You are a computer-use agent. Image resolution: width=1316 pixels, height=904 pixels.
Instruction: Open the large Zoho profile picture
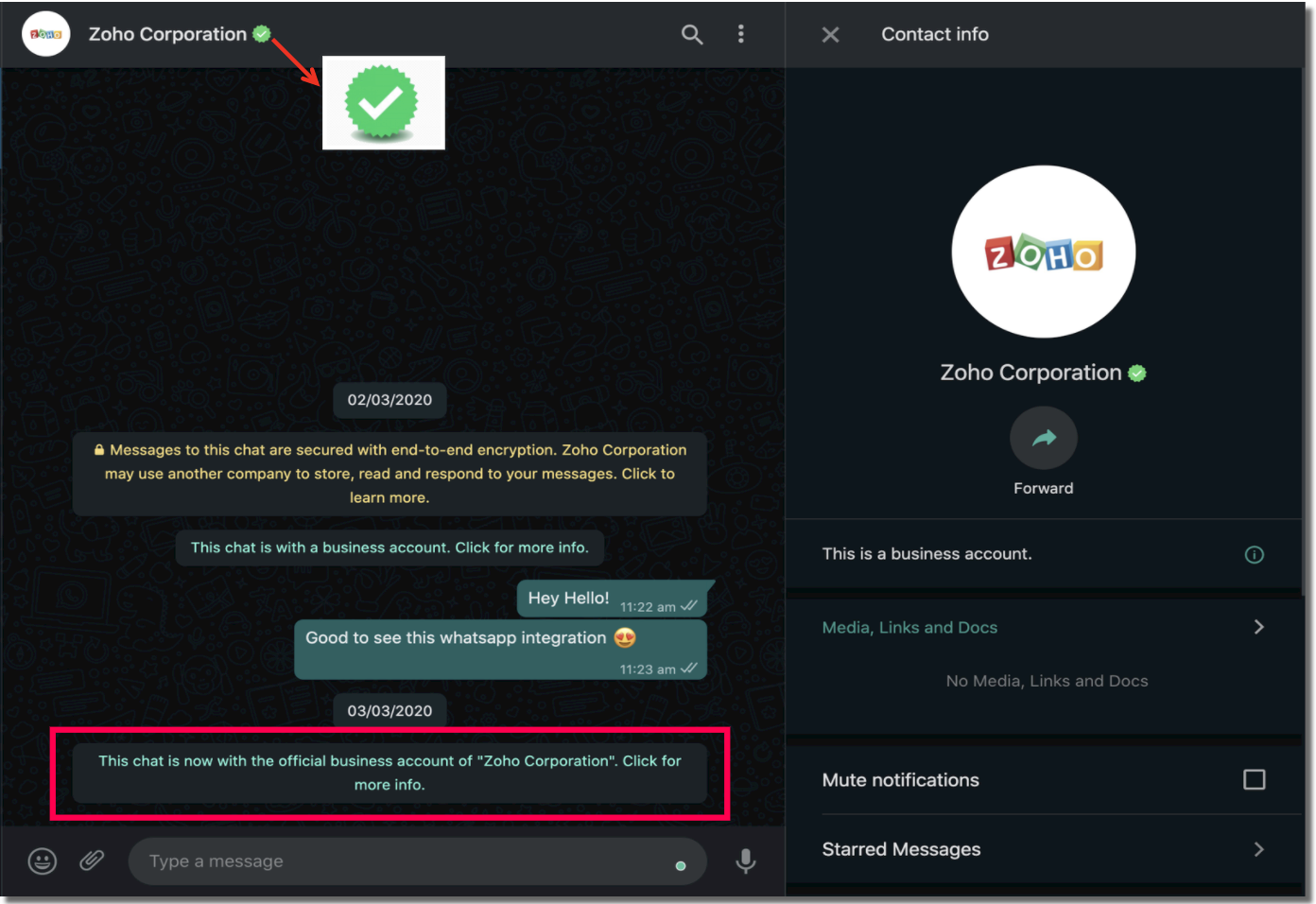coord(1043,252)
